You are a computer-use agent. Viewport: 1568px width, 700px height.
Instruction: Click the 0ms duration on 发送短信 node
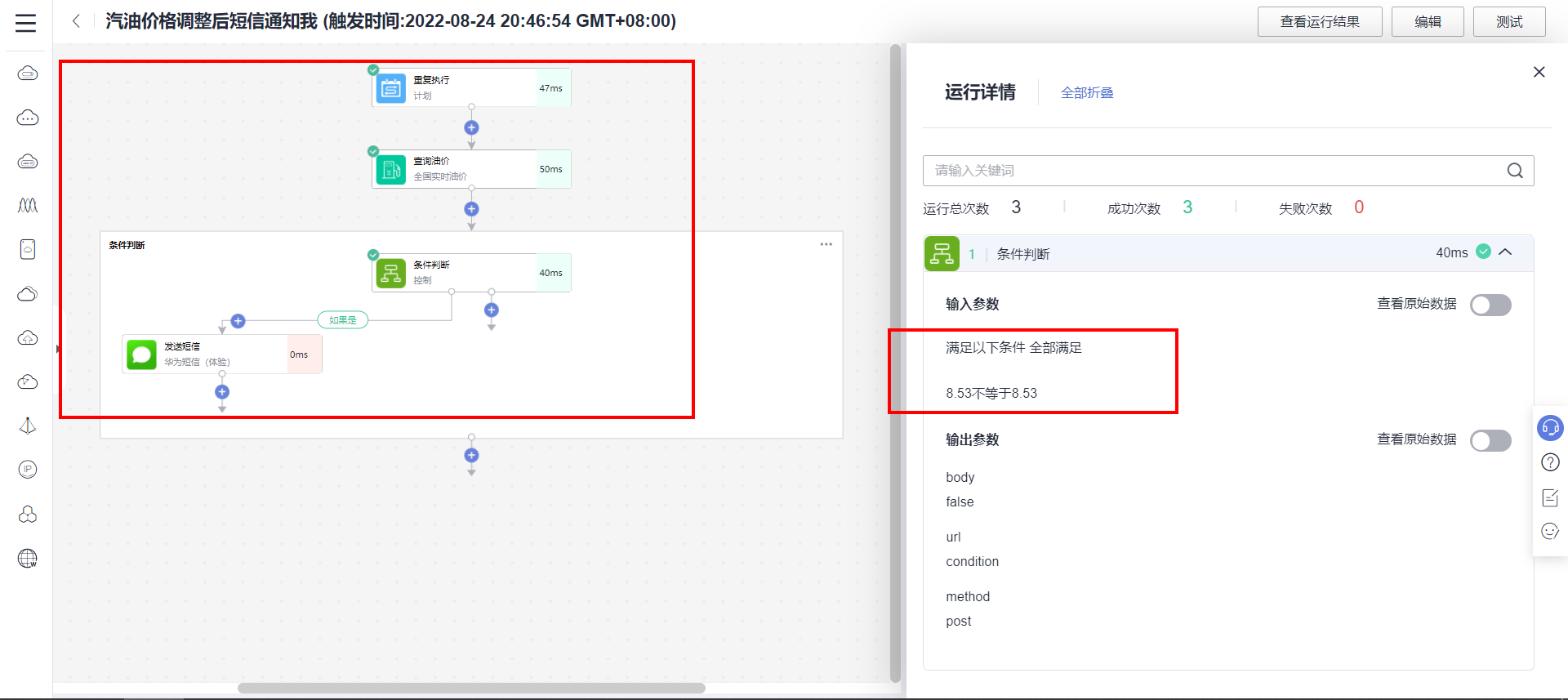[x=299, y=354]
